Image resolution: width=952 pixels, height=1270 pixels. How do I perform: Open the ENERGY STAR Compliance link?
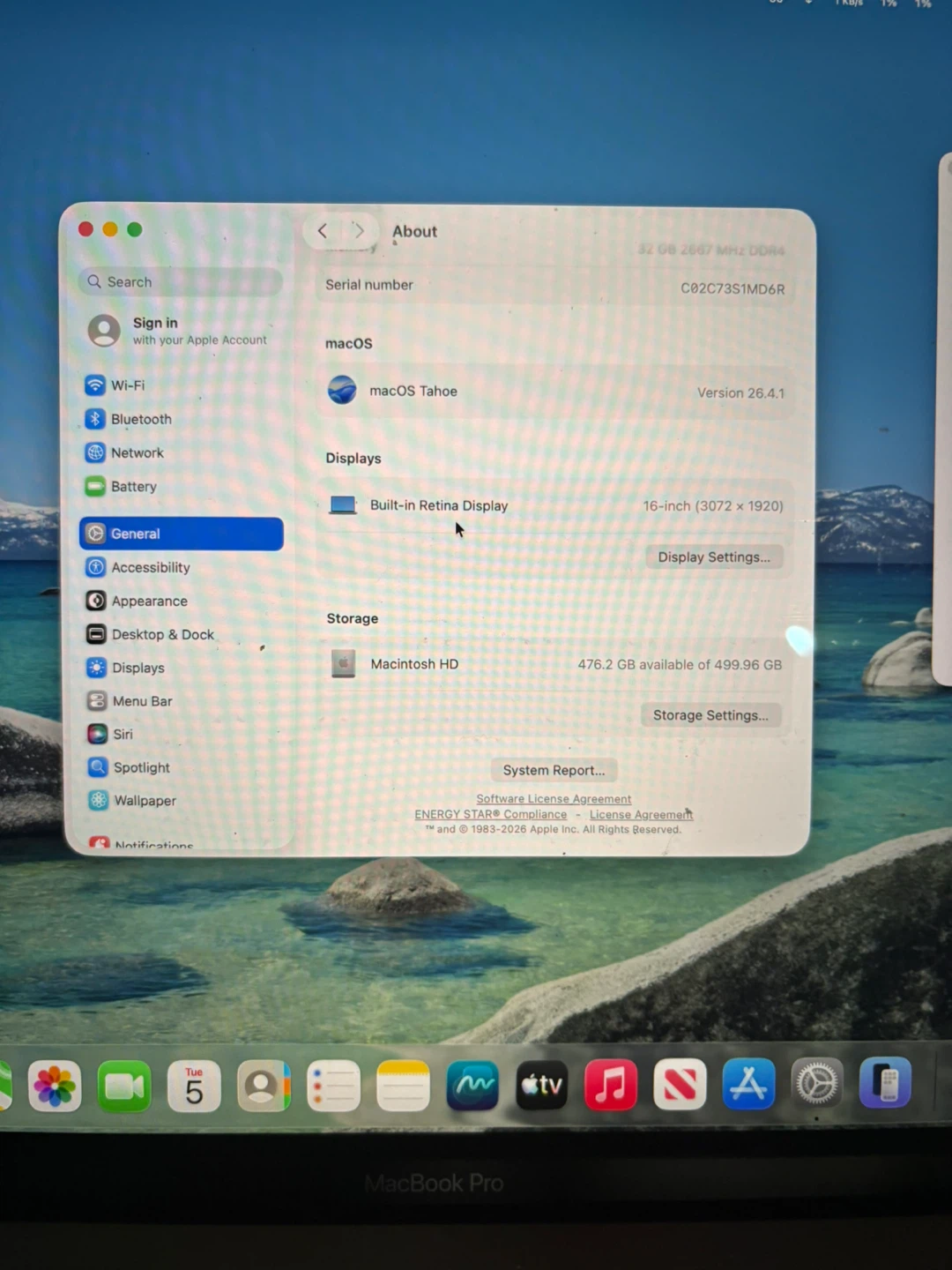491,814
